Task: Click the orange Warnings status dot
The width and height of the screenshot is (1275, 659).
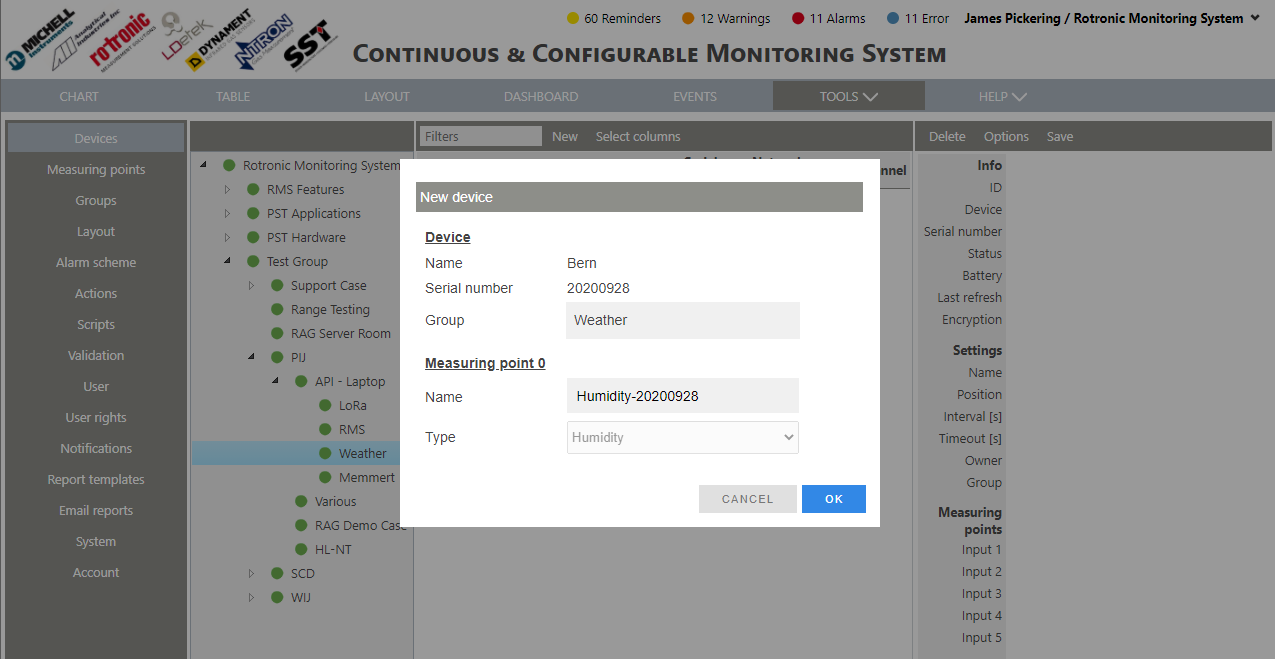Action: pos(688,18)
